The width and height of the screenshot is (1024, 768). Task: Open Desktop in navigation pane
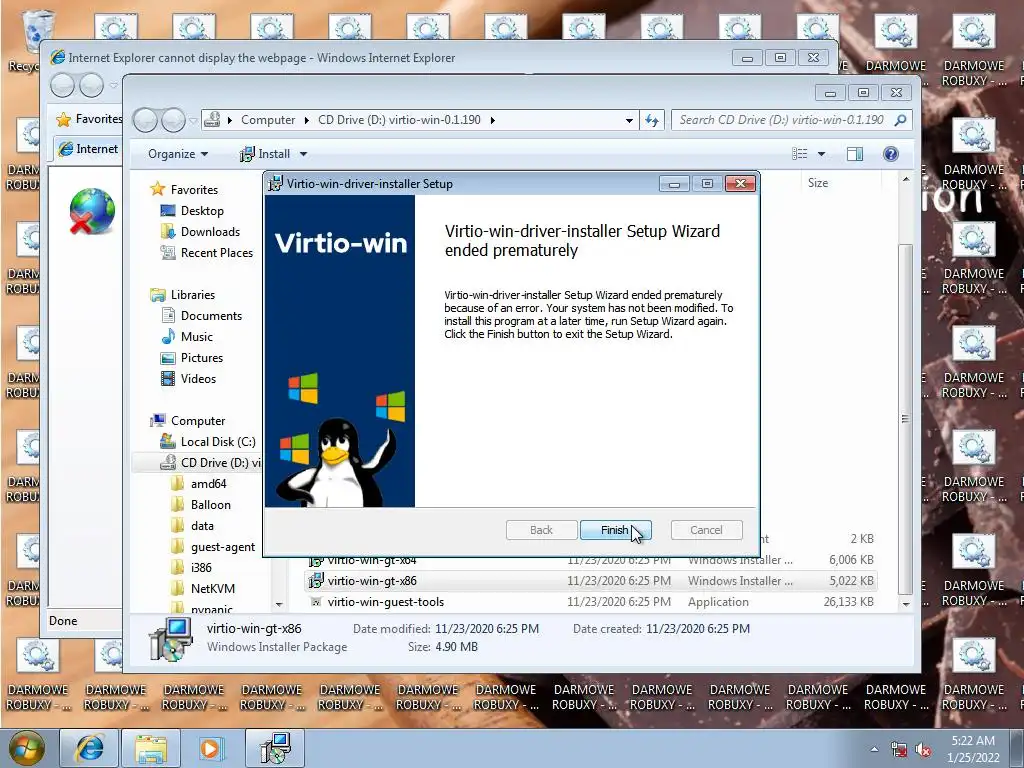[x=202, y=211]
